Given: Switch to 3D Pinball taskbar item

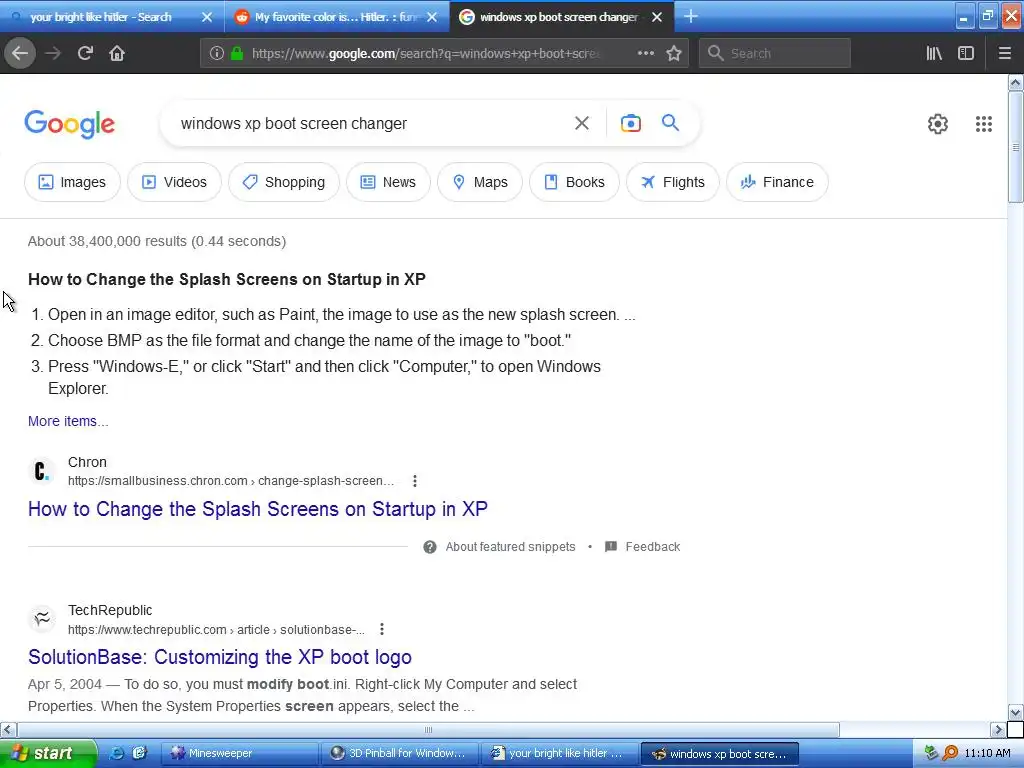Looking at the screenshot, I should (x=400, y=754).
